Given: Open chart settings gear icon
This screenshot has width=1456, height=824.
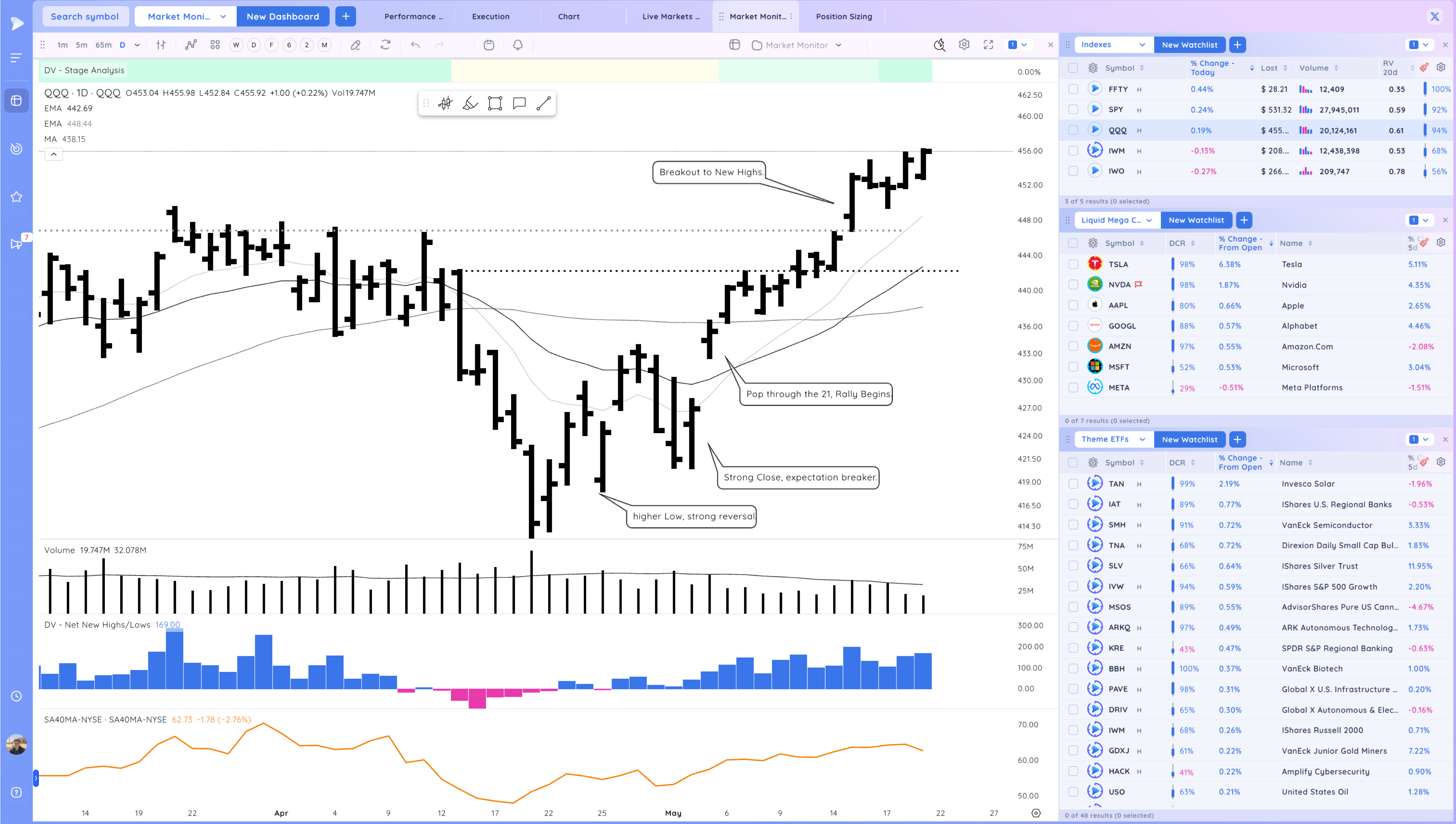Looking at the screenshot, I should 964,44.
